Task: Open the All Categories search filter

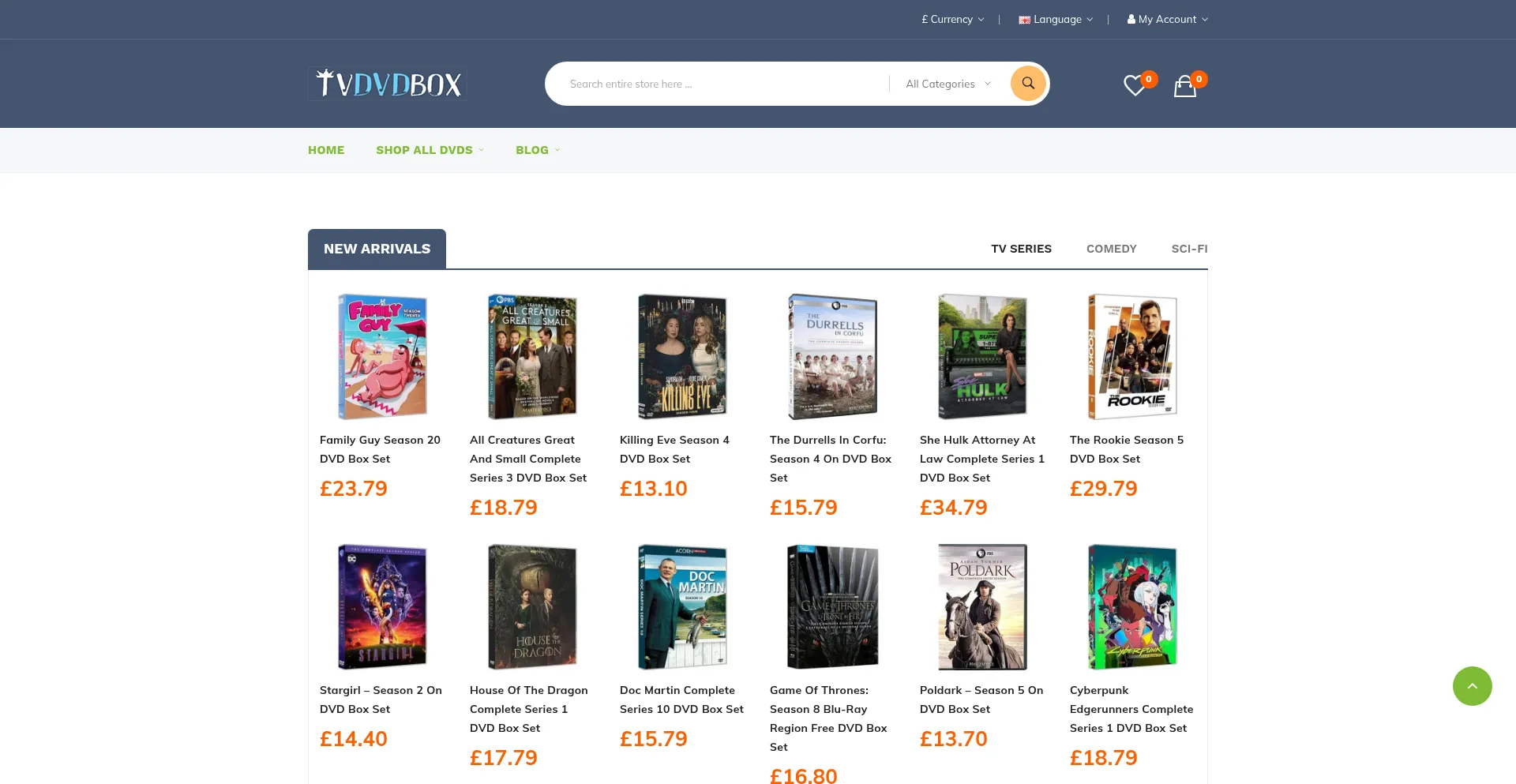Action: (x=947, y=84)
